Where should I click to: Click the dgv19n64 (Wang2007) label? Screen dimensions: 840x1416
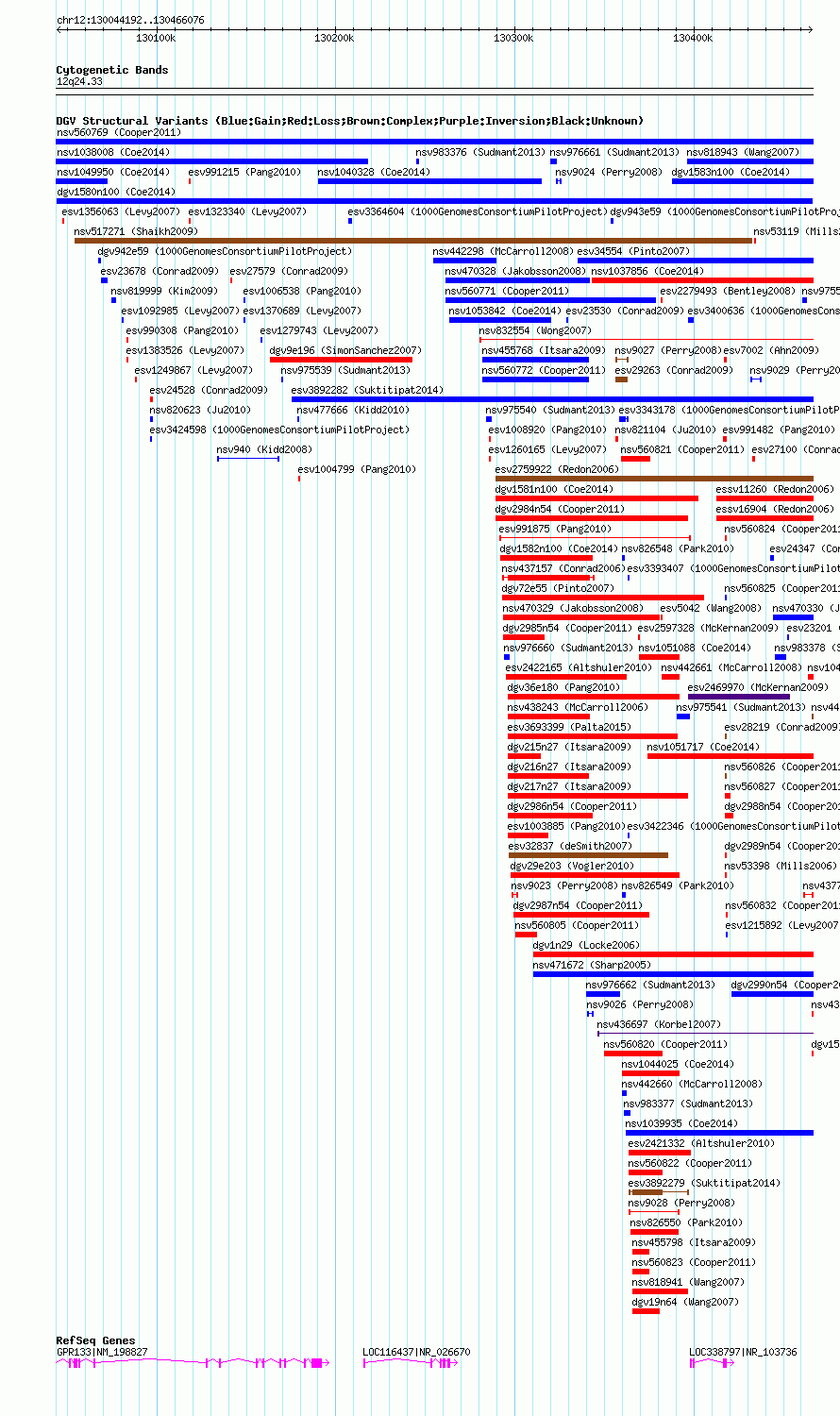[686, 1302]
